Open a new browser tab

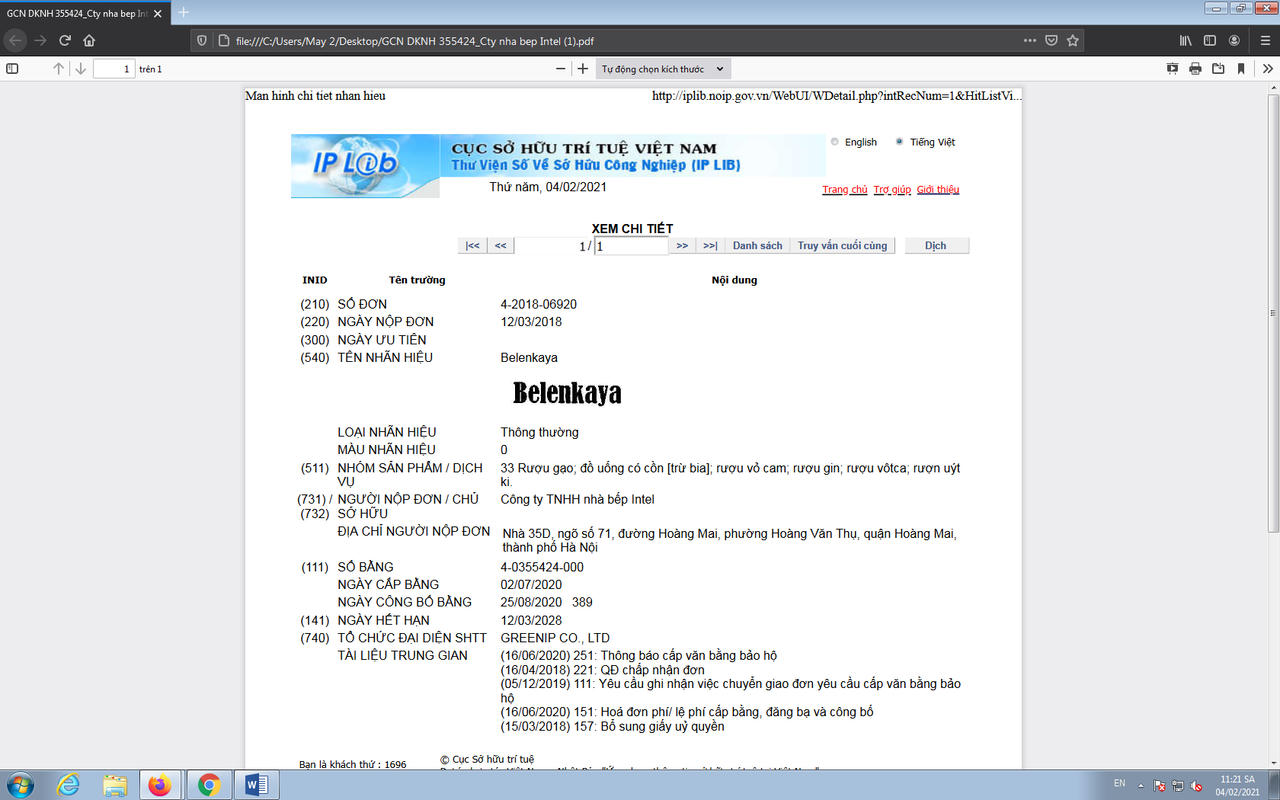(183, 13)
